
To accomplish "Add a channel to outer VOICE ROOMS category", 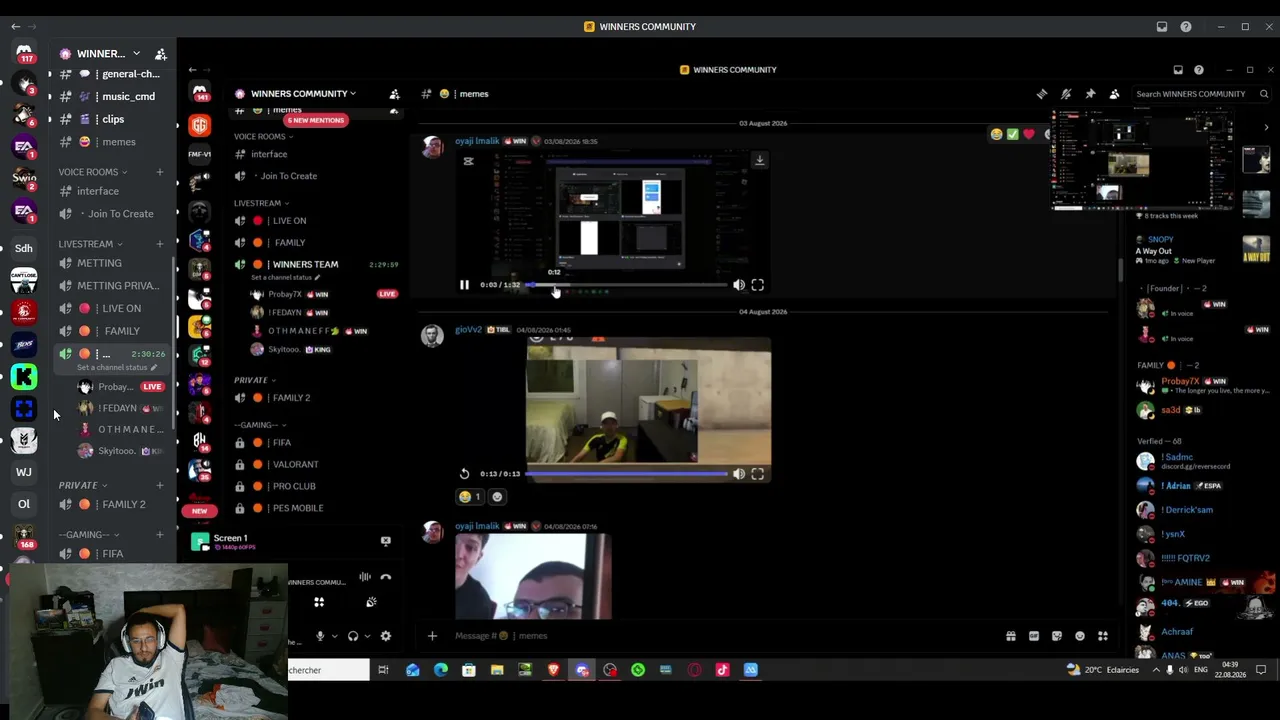I will pyautogui.click(x=159, y=172).
